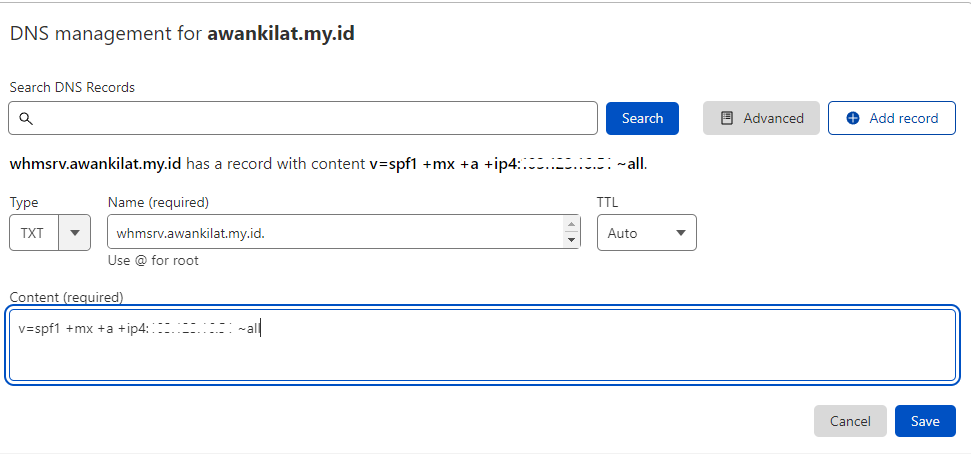971x454 pixels.
Task: Click the book icon on Advanced button
Action: coord(728,118)
